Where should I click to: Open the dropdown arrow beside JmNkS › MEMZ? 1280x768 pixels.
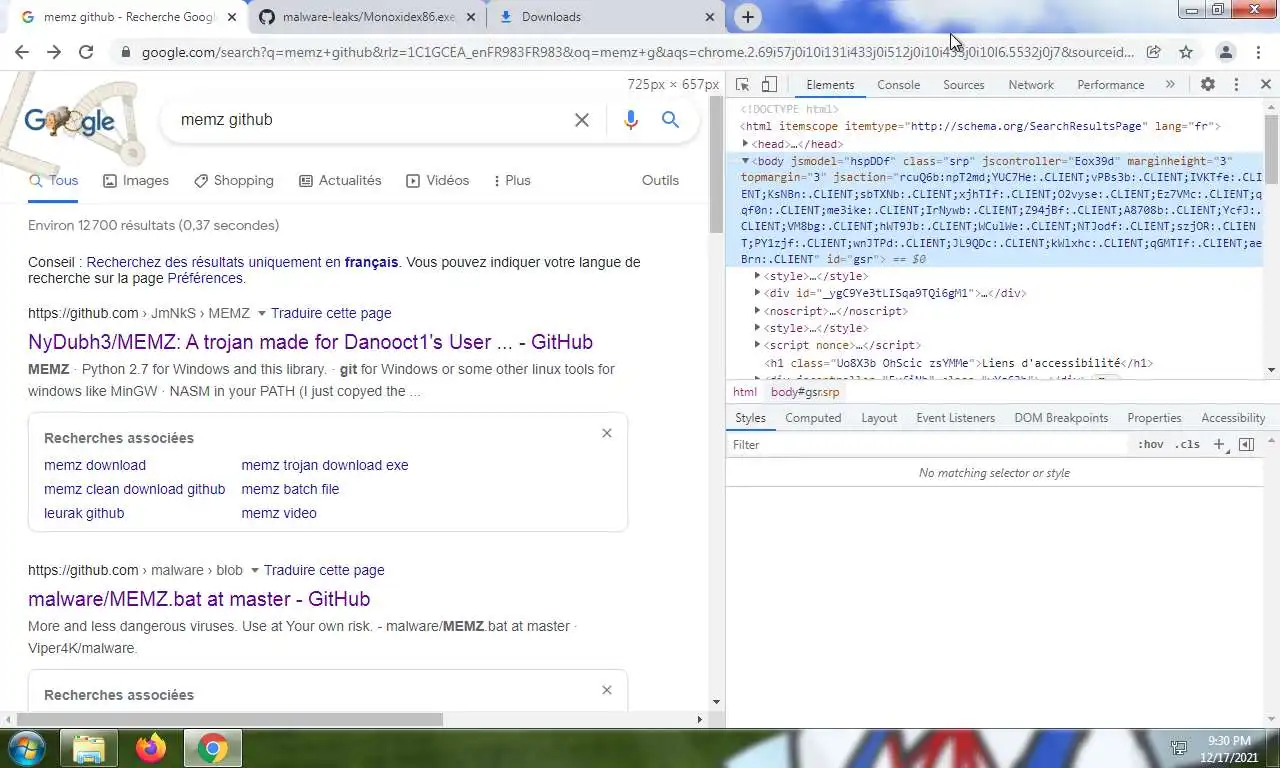pyautogui.click(x=262, y=314)
